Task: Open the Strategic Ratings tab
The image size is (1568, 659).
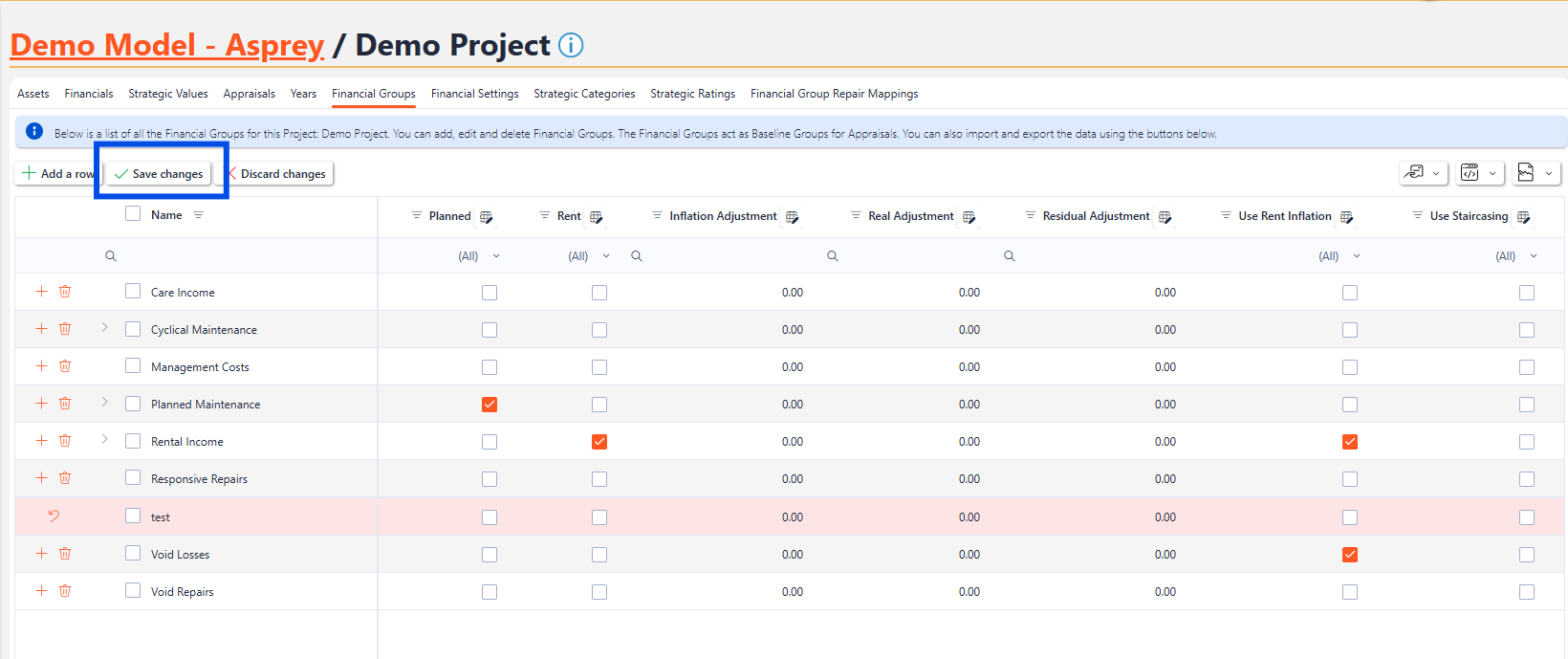Action: (x=692, y=94)
